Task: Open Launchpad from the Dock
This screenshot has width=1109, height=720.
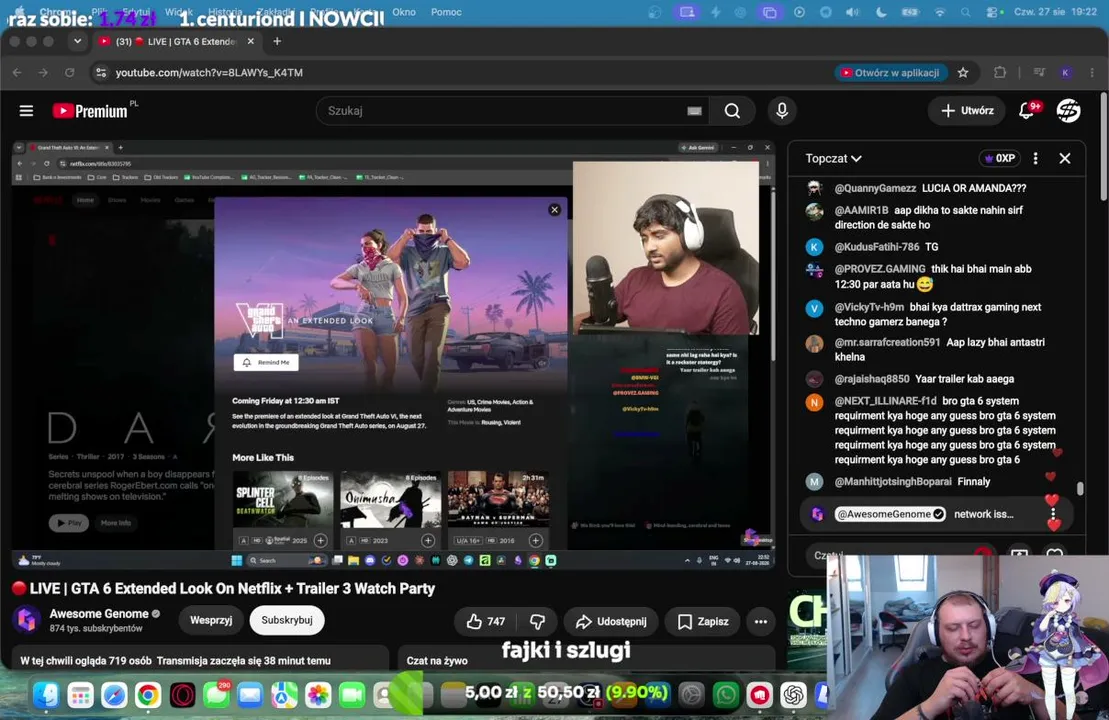Action: [80, 695]
